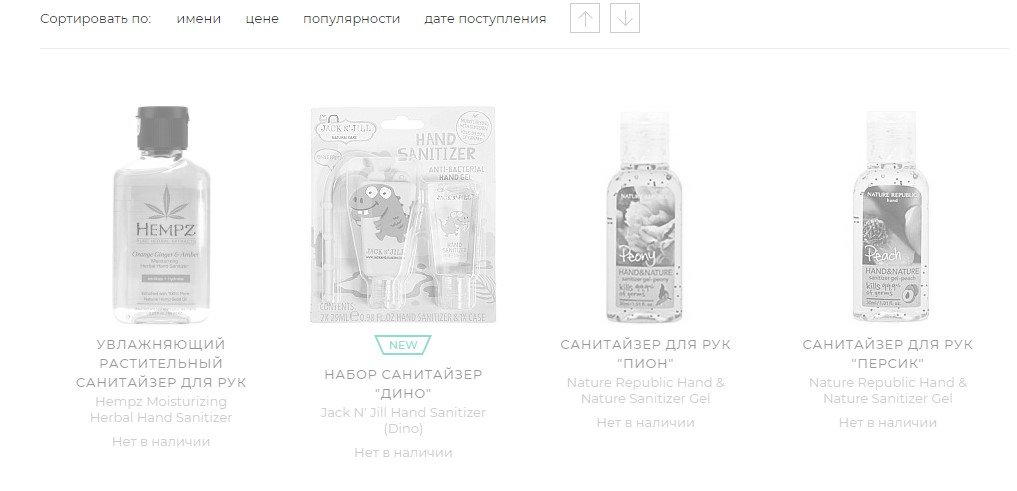Click Hempz Moisturizing Herbal Hand Sanitizer subtitle

[161, 409]
